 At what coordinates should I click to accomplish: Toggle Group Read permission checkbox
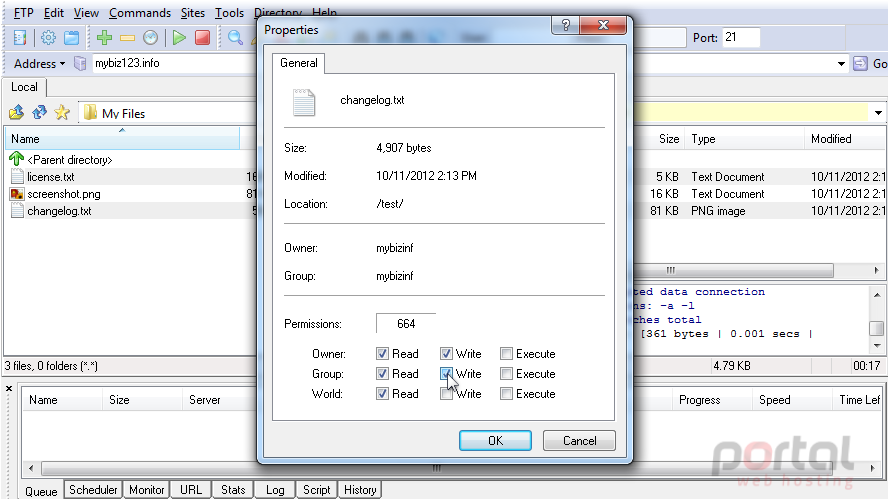[382, 374]
